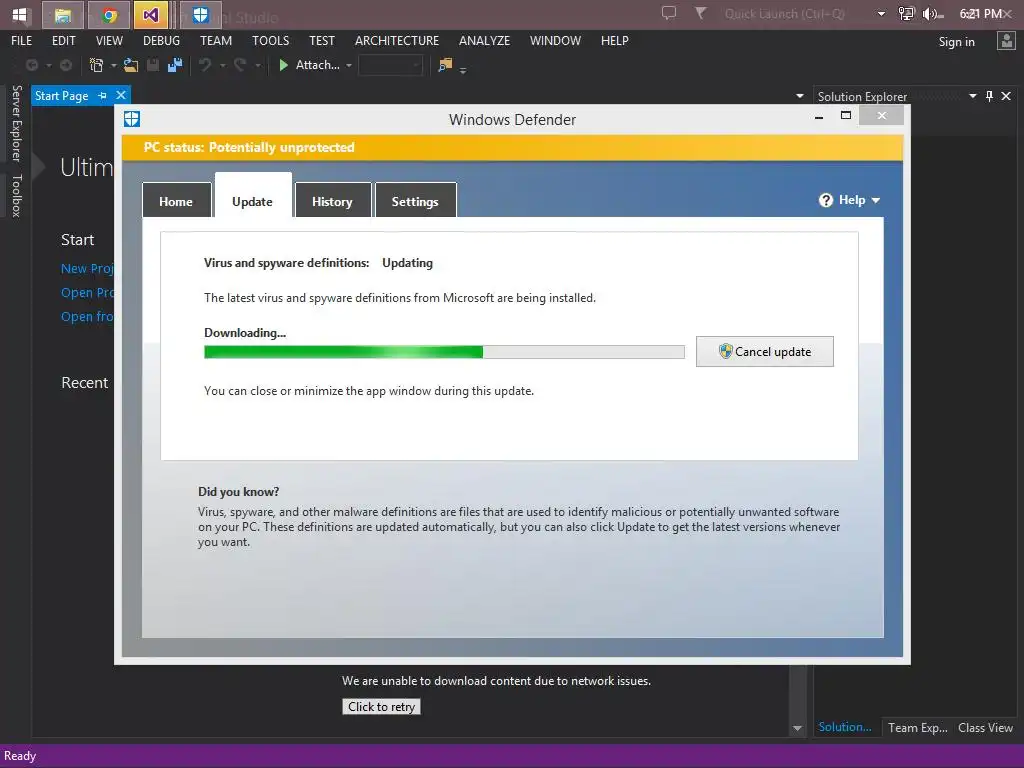The width and height of the screenshot is (1024, 768).
Task: Open the TOOLS menu
Action: coord(270,40)
